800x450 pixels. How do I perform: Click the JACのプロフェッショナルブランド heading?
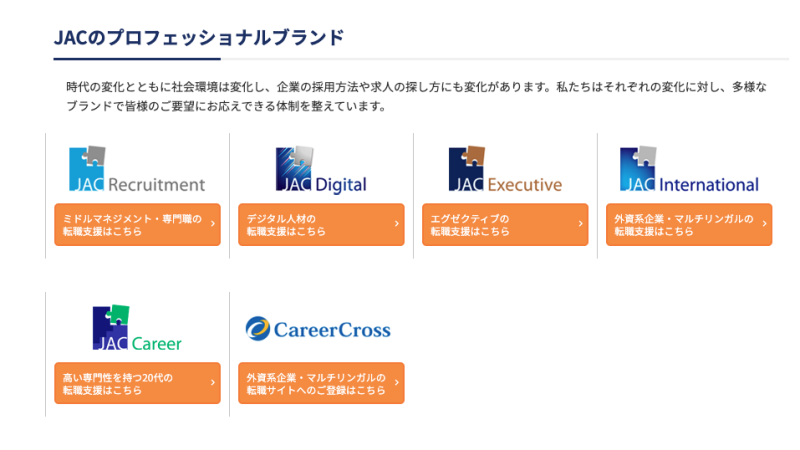[199, 38]
